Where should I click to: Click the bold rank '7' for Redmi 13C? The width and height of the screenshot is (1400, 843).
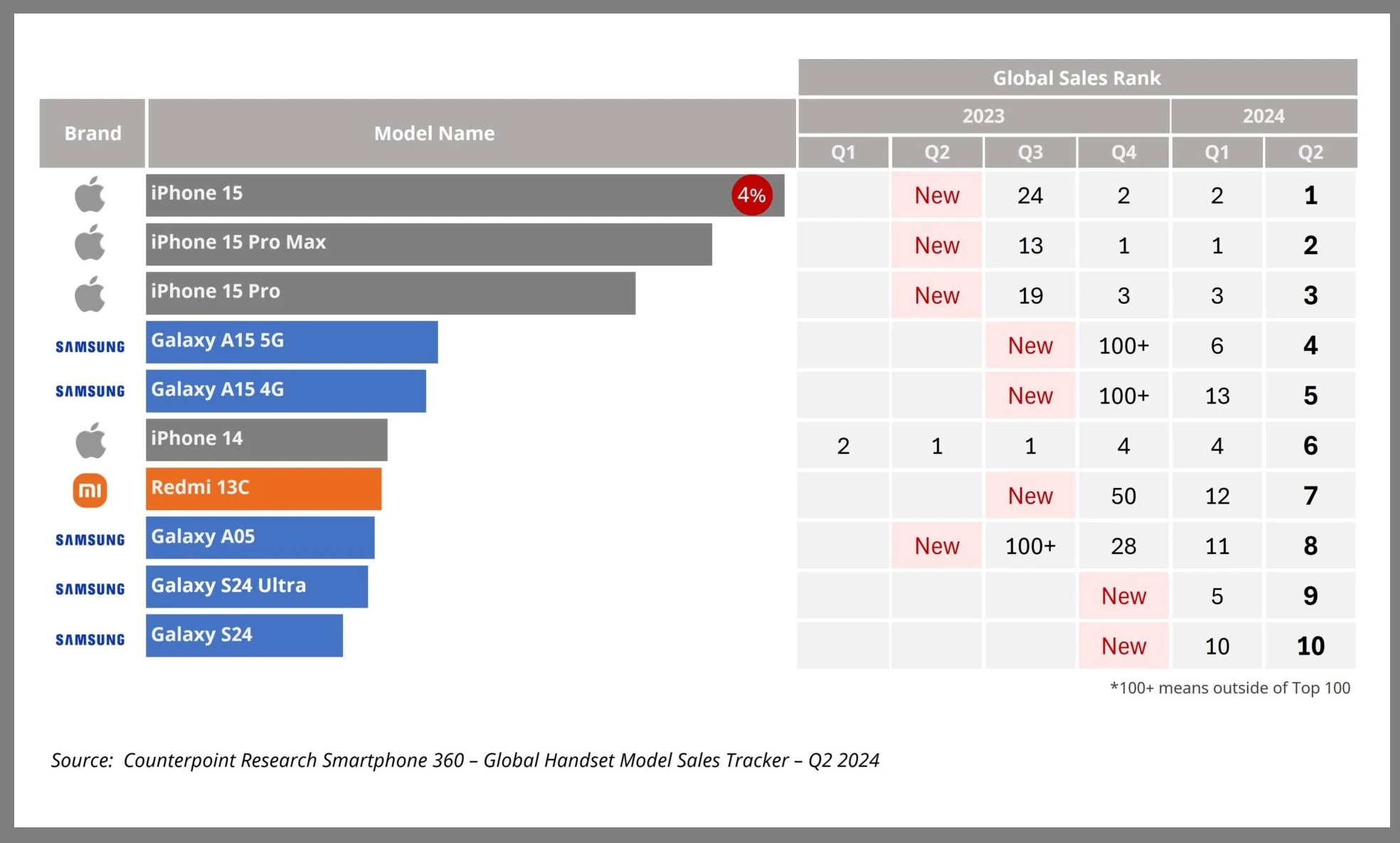click(x=1311, y=496)
